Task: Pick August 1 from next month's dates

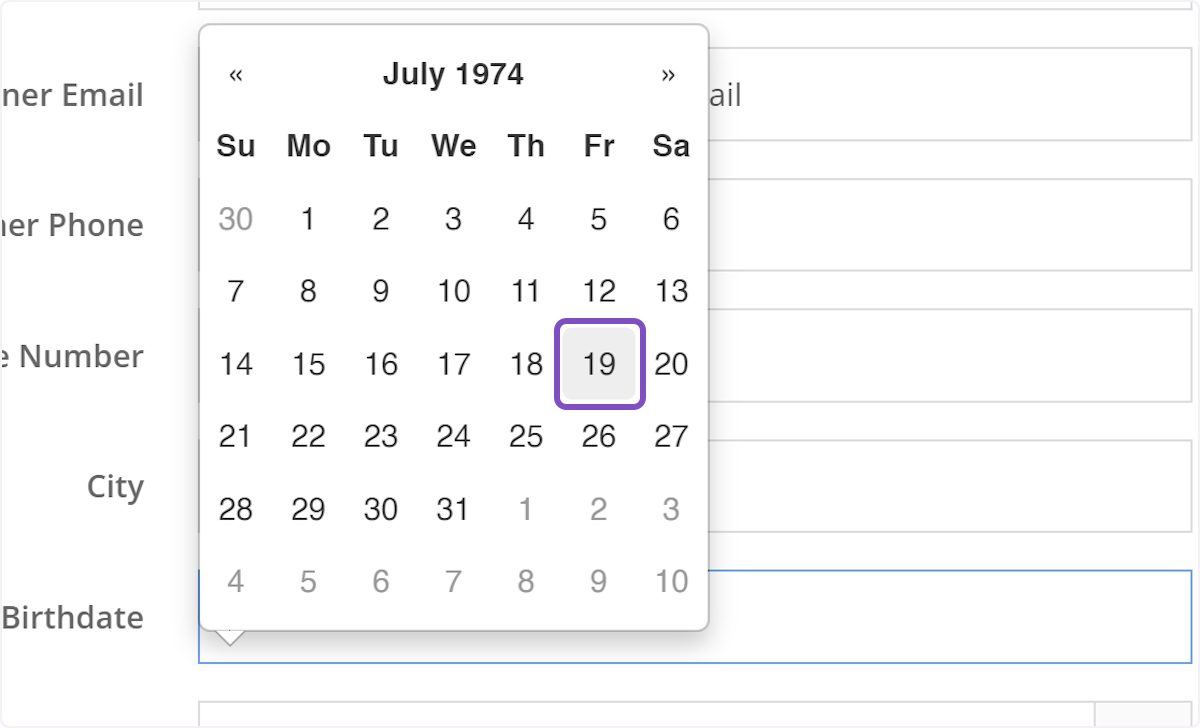Action: tap(525, 509)
